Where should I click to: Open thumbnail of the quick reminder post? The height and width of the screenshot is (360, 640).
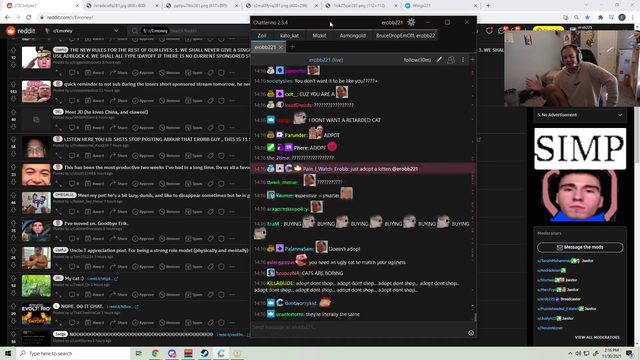(x=36, y=91)
